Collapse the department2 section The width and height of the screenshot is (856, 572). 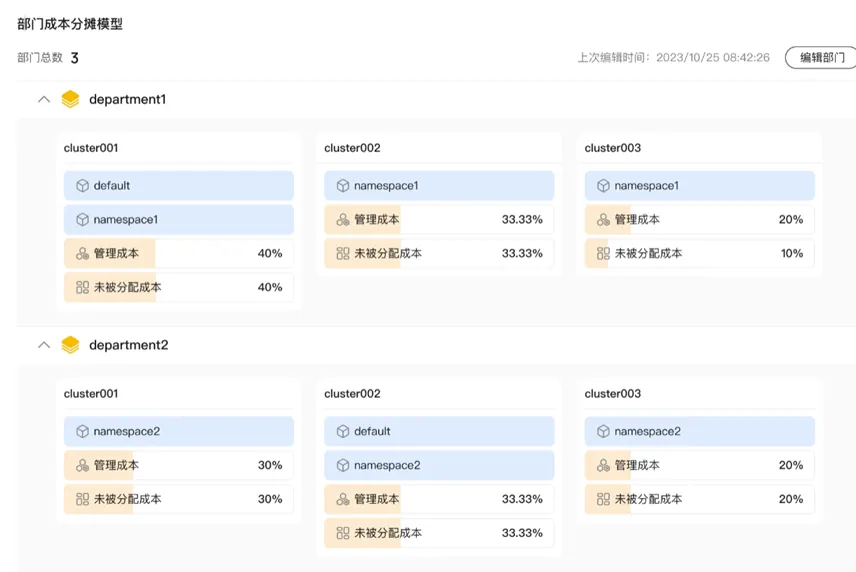pos(43,345)
